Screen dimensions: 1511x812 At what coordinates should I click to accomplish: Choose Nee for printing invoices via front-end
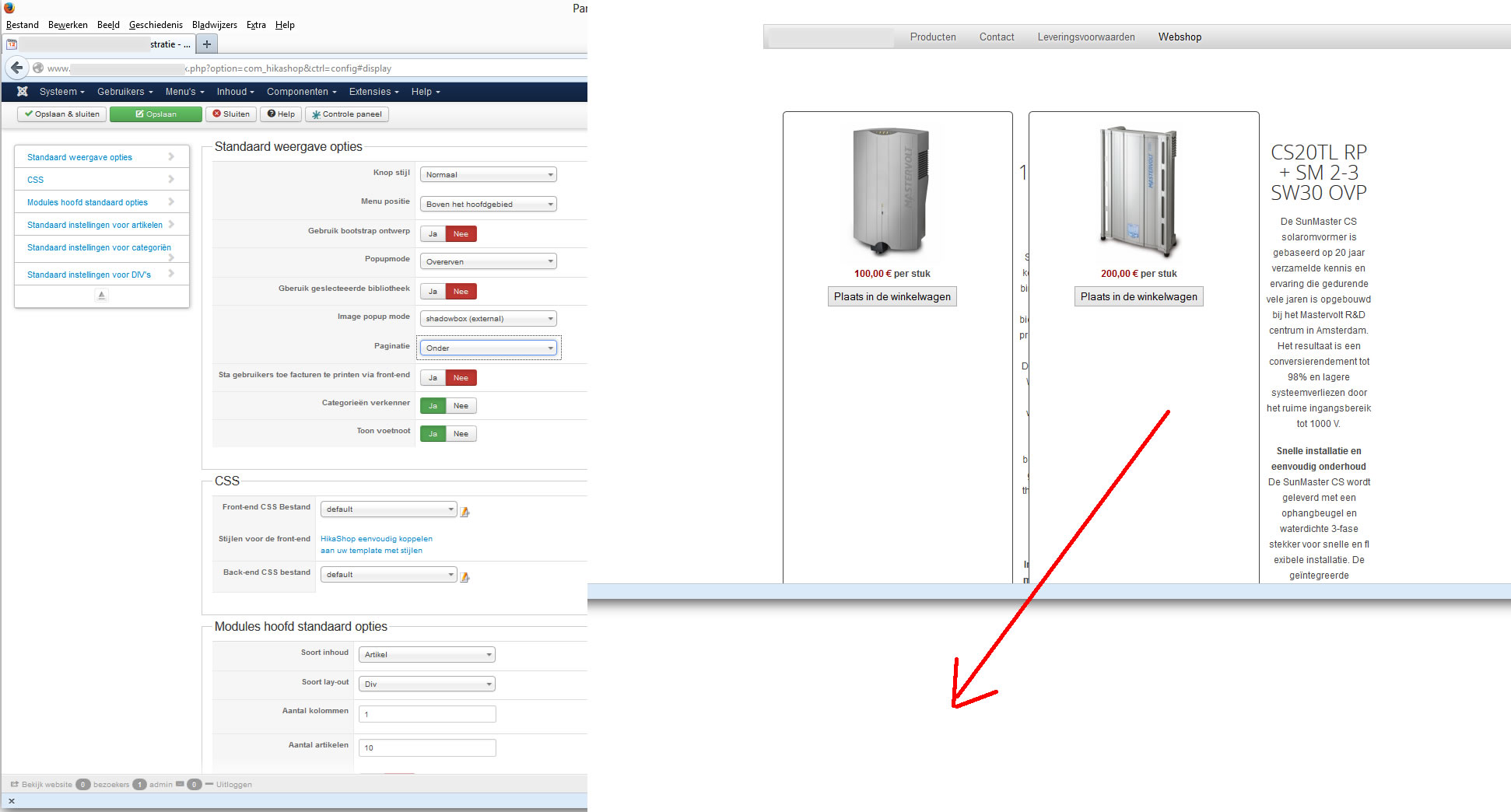[x=461, y=378]
